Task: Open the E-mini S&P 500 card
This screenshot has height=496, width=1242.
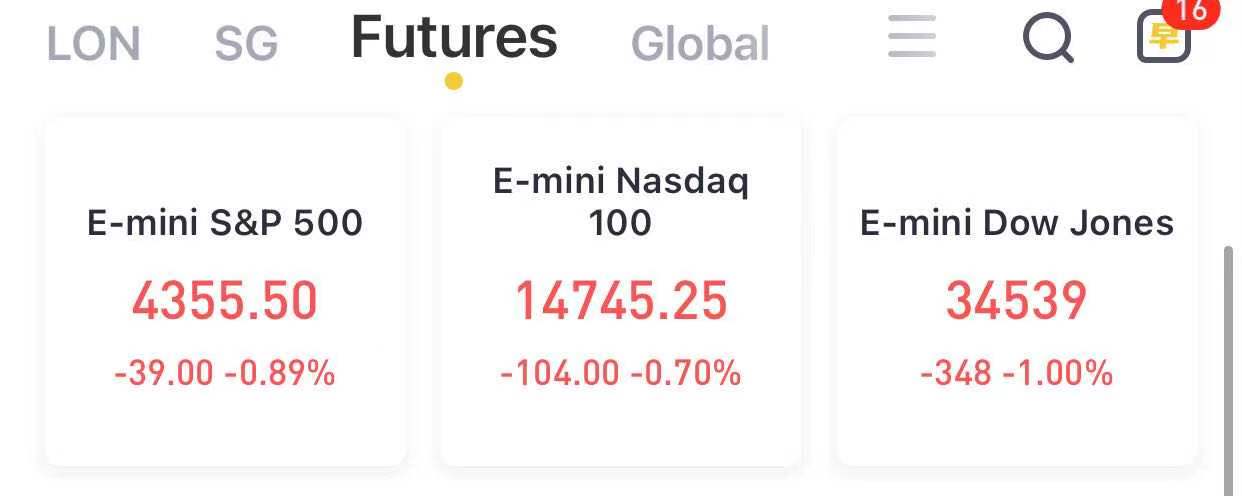Action: [225, 291]
